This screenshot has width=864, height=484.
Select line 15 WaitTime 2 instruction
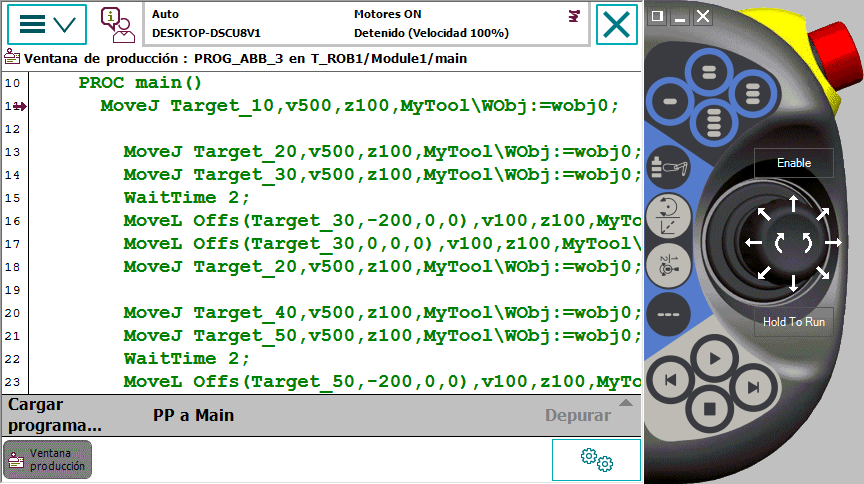coord(187,197)
